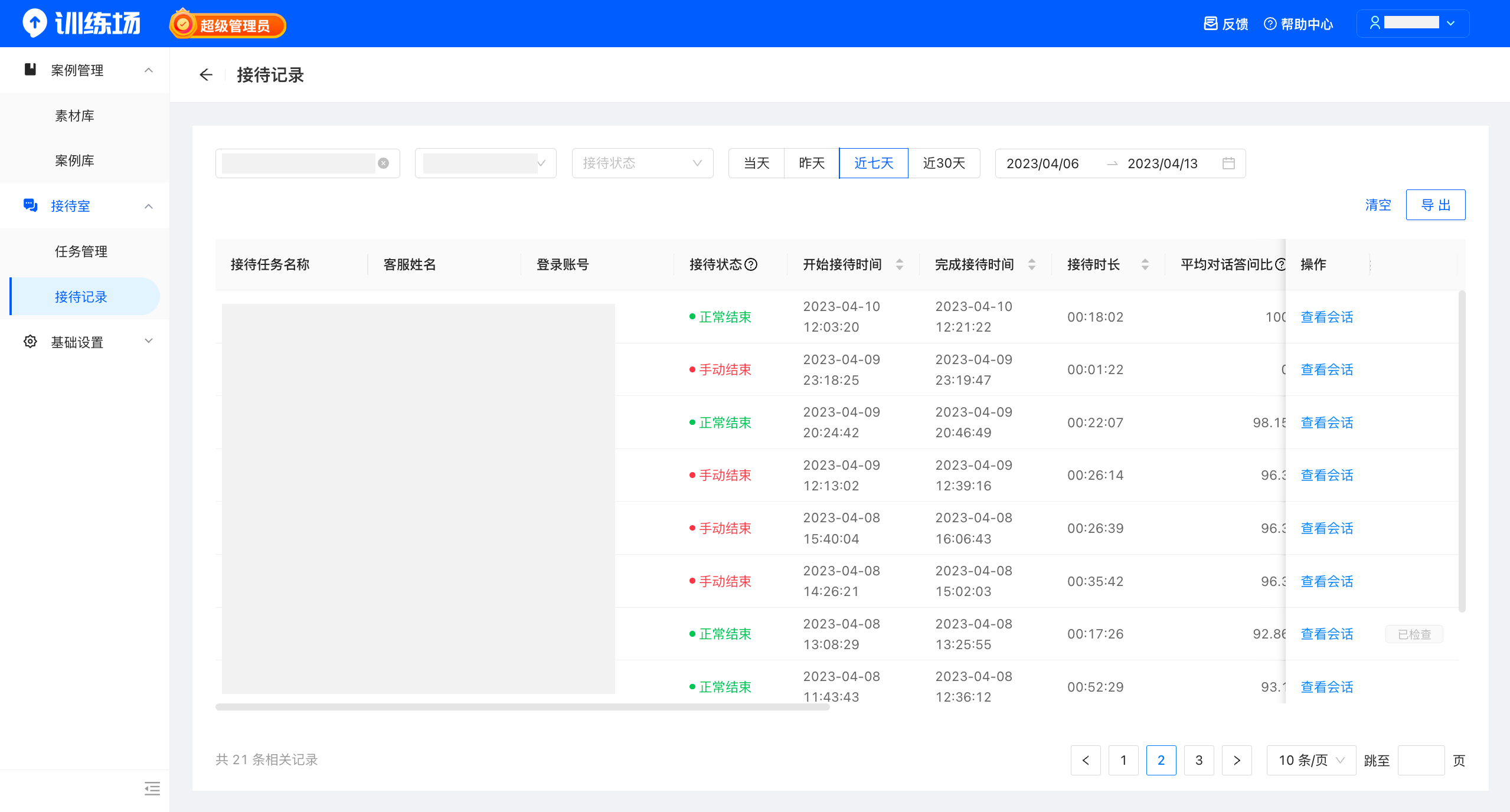Viewport: 1510px width, 812px height.
Task: View session for 15:40:04 record
Action: (1326, 528)
